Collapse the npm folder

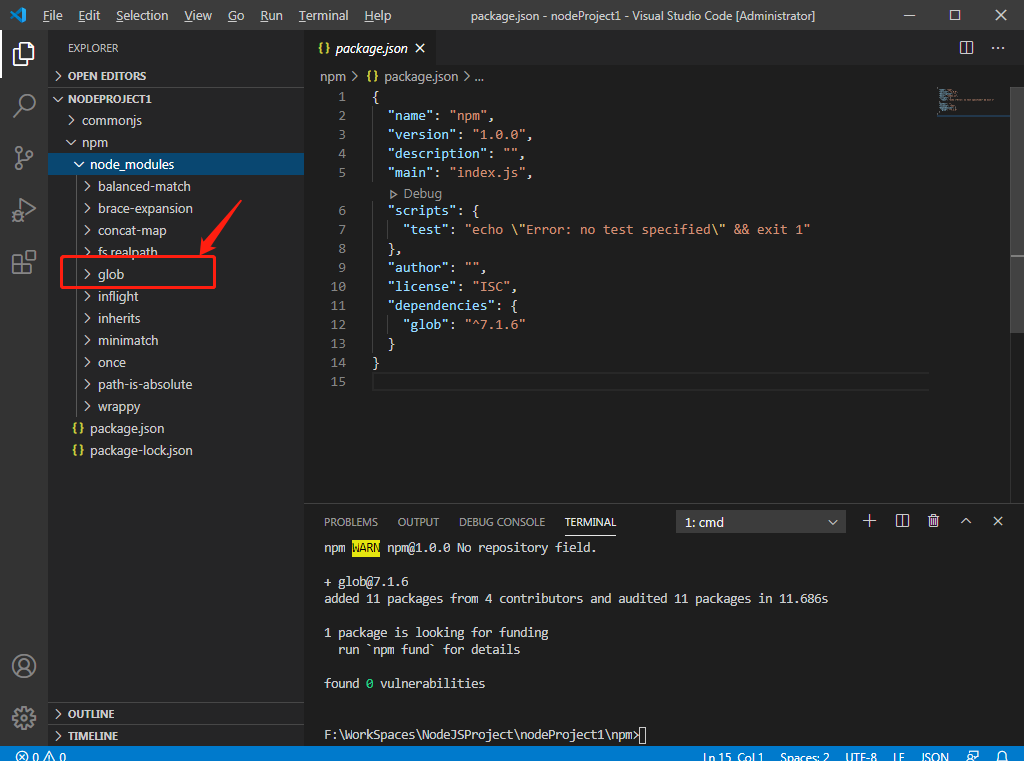pos(176,142)
